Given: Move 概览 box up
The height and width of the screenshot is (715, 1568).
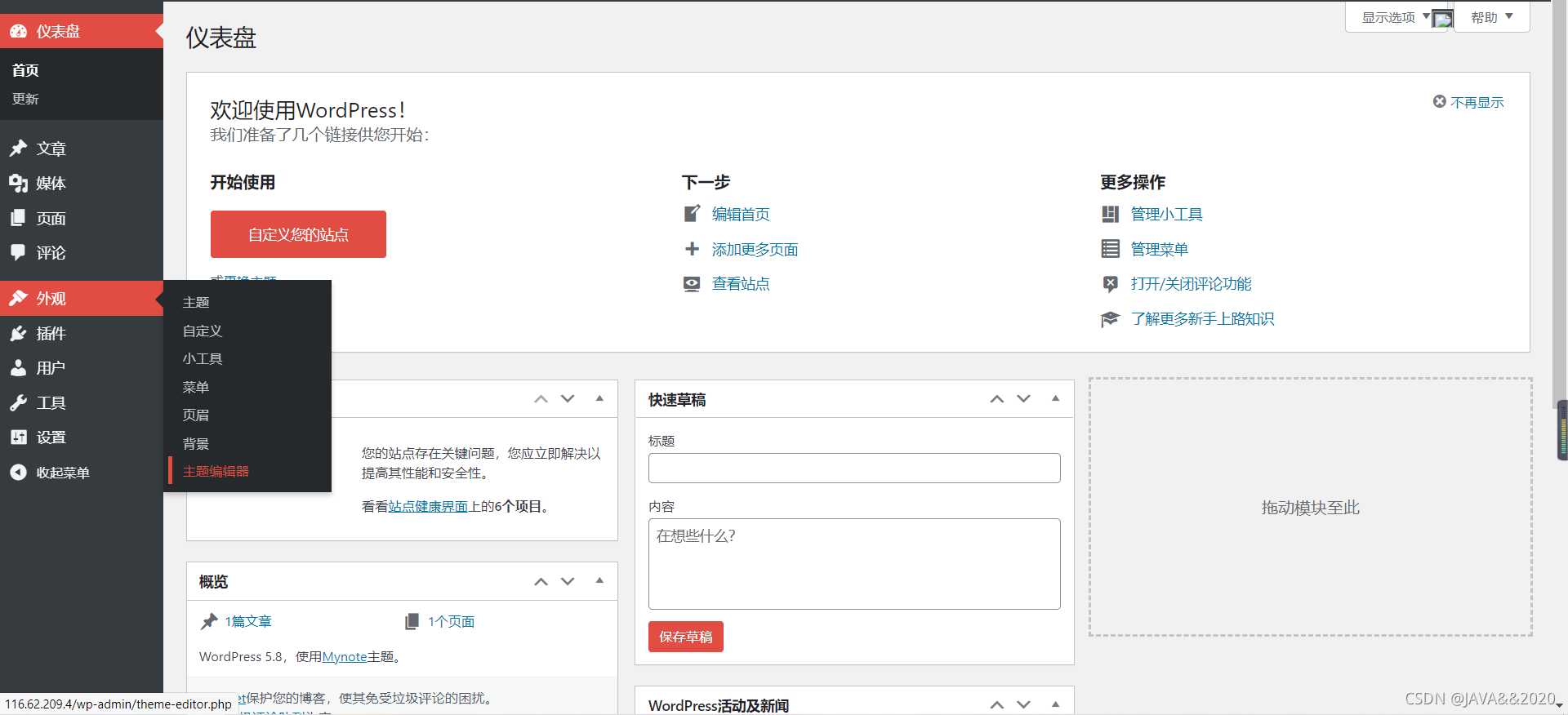Looking at the screenshot, I should [541, 581].
